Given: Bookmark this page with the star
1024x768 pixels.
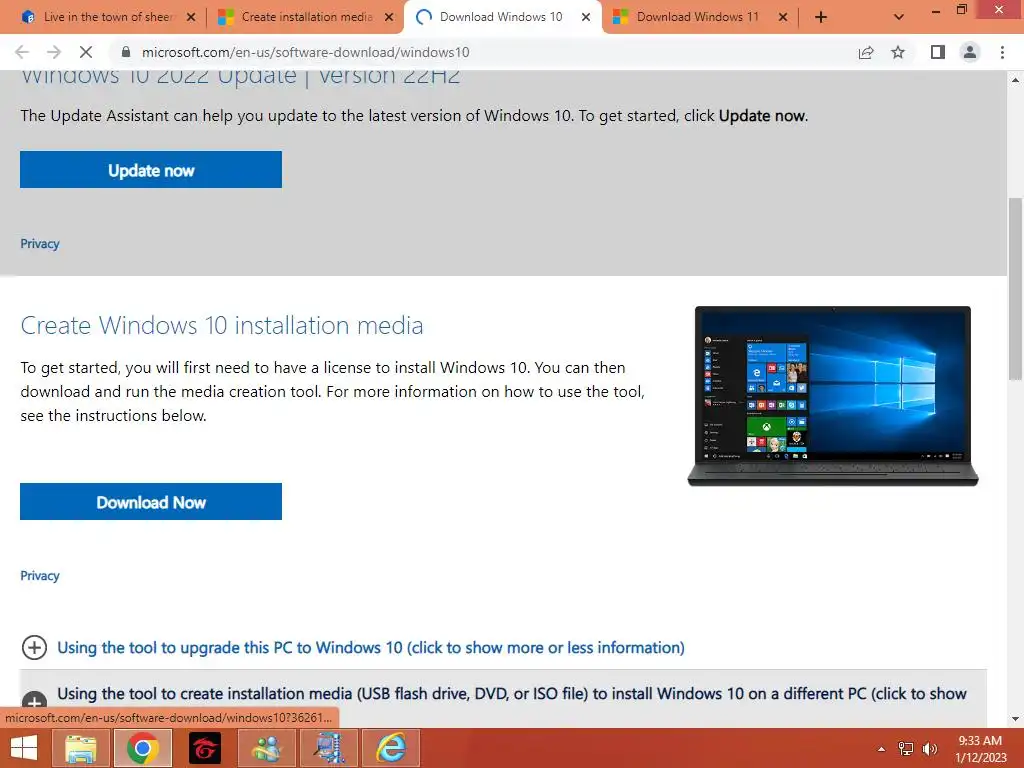Looking at the screenshot, I should 898,52.
